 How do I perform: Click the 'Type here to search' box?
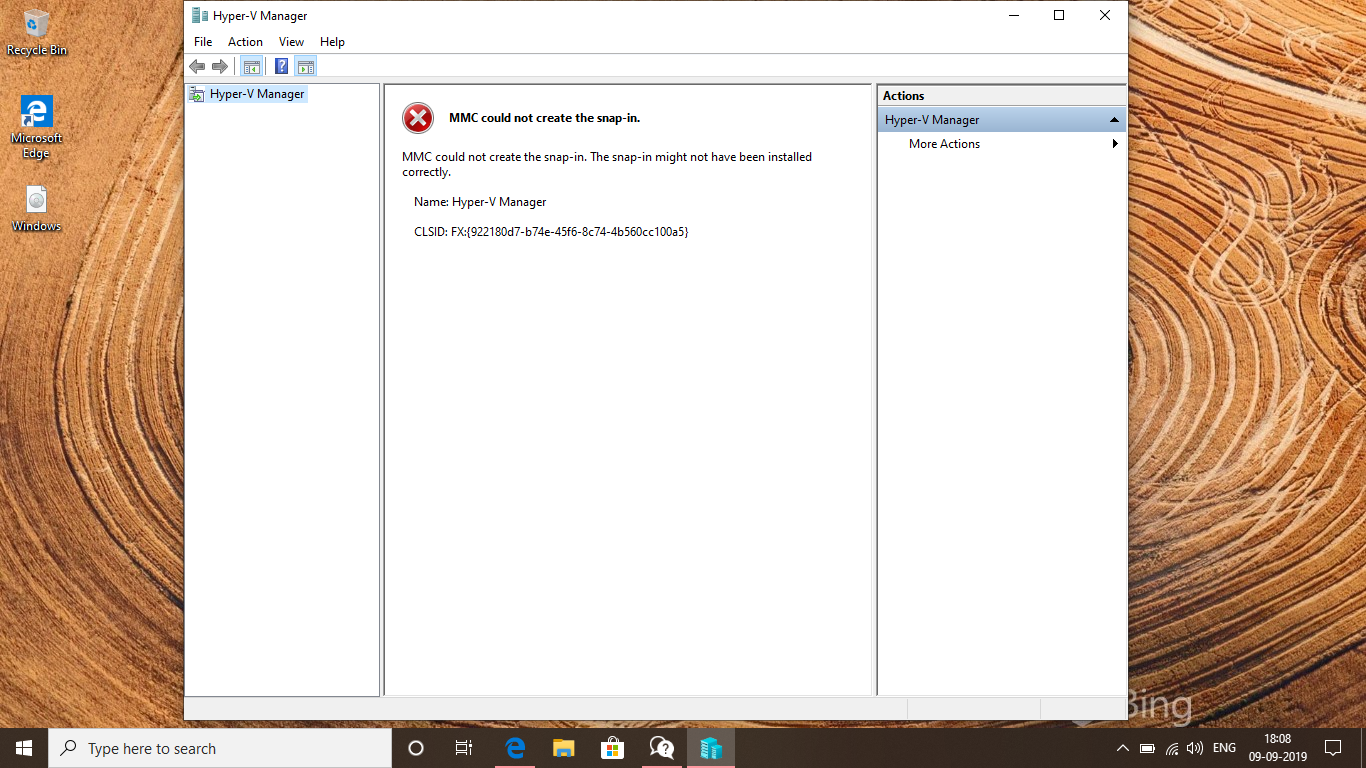[x=220, y=748]
